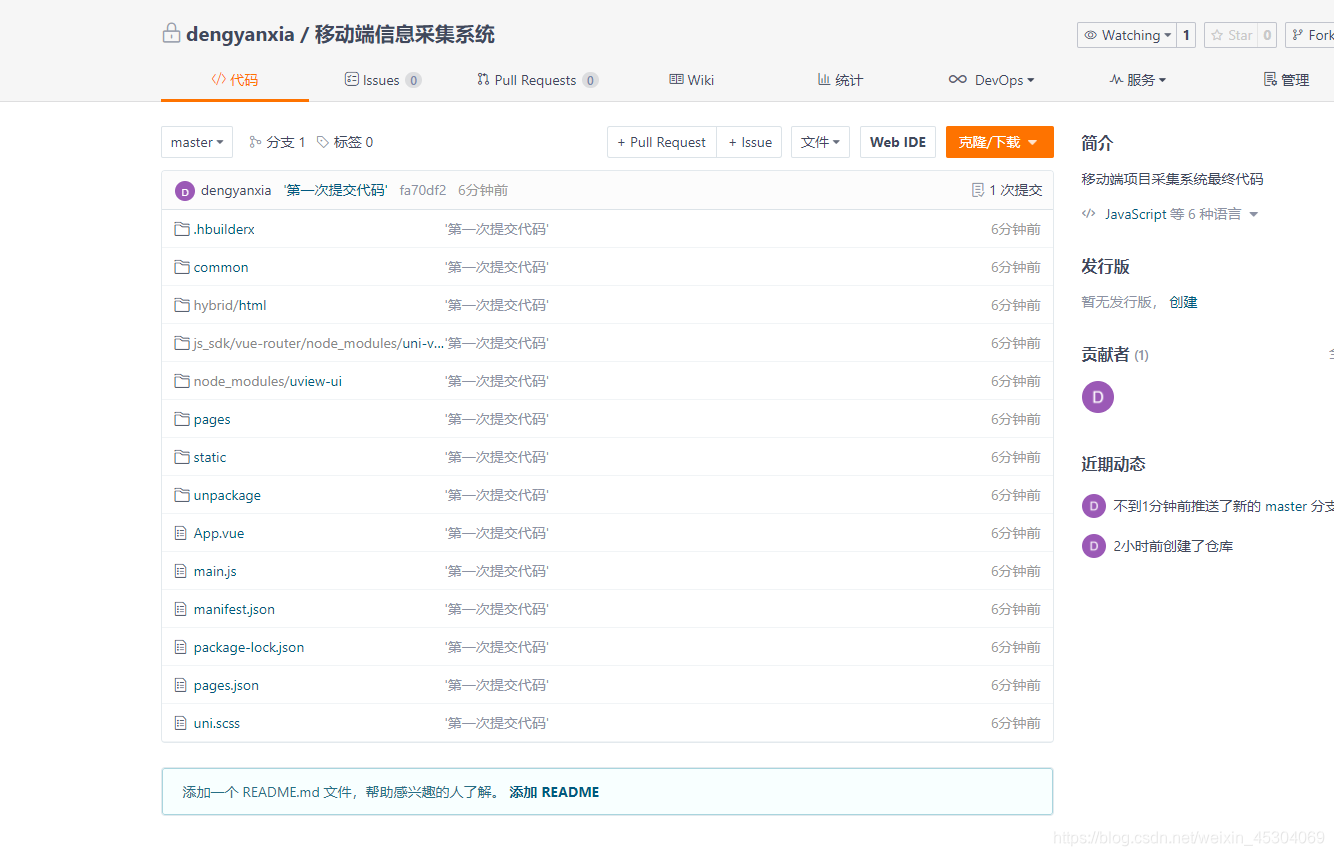Click the watcher count 1

click(1187, 35)
